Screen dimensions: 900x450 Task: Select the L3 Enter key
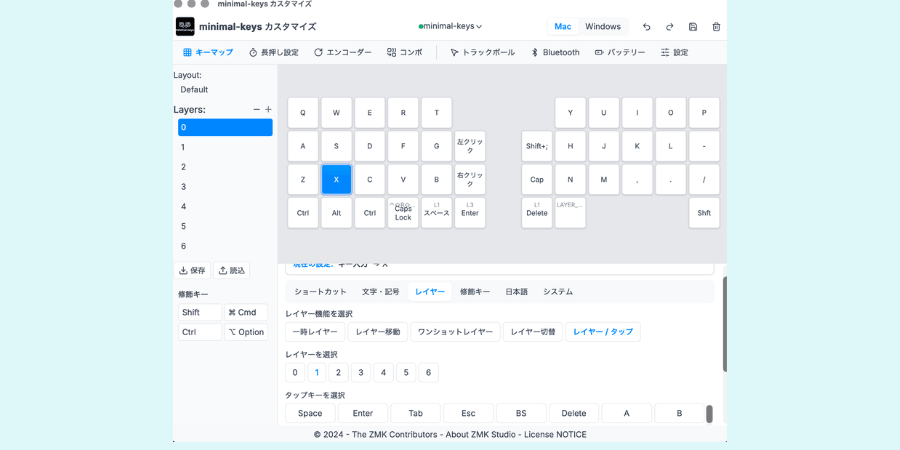470,213
